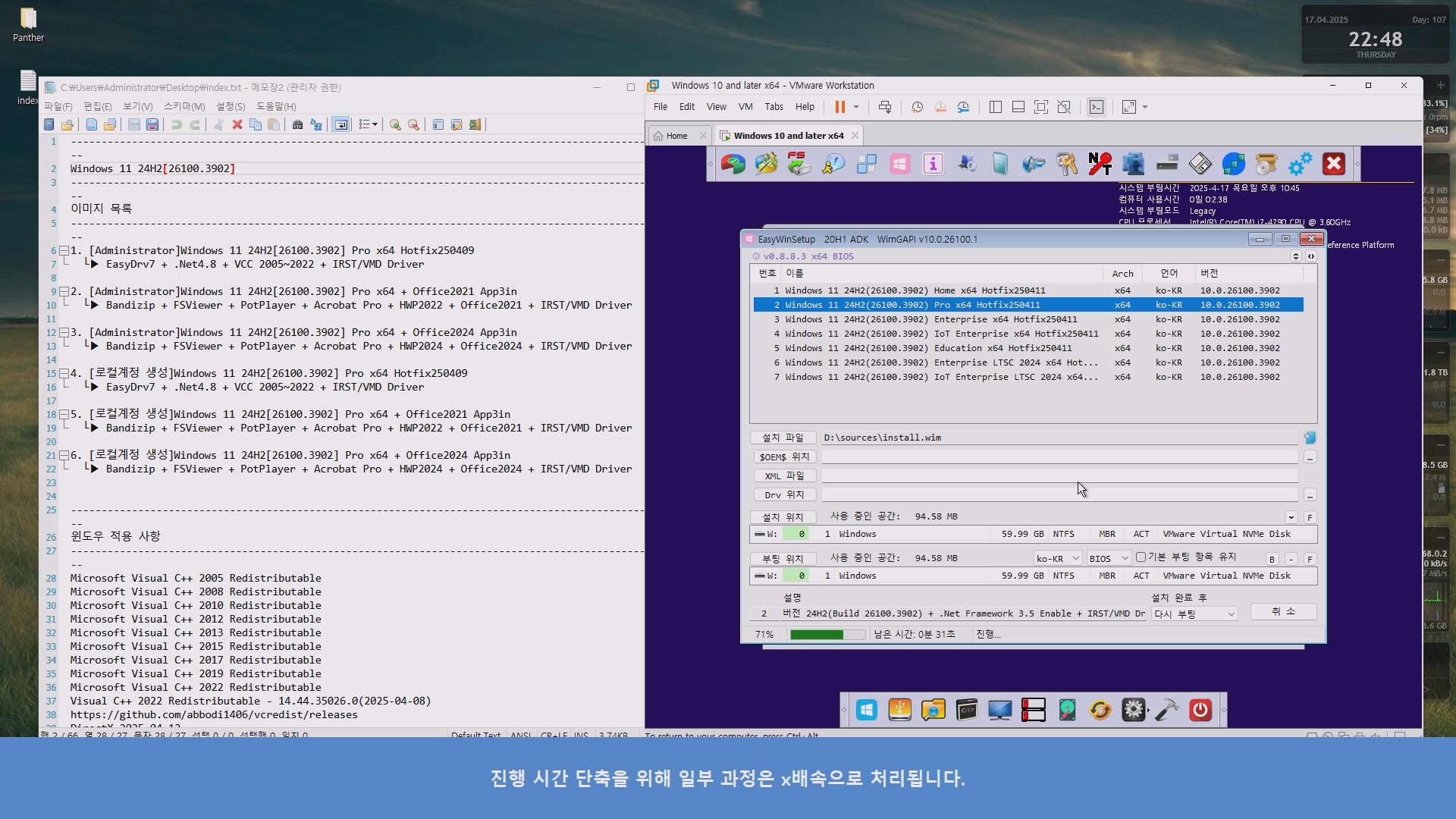Collapse the fold marker for item 4
The width and height of the screenshot is (1456, 819).
(64, 373)
